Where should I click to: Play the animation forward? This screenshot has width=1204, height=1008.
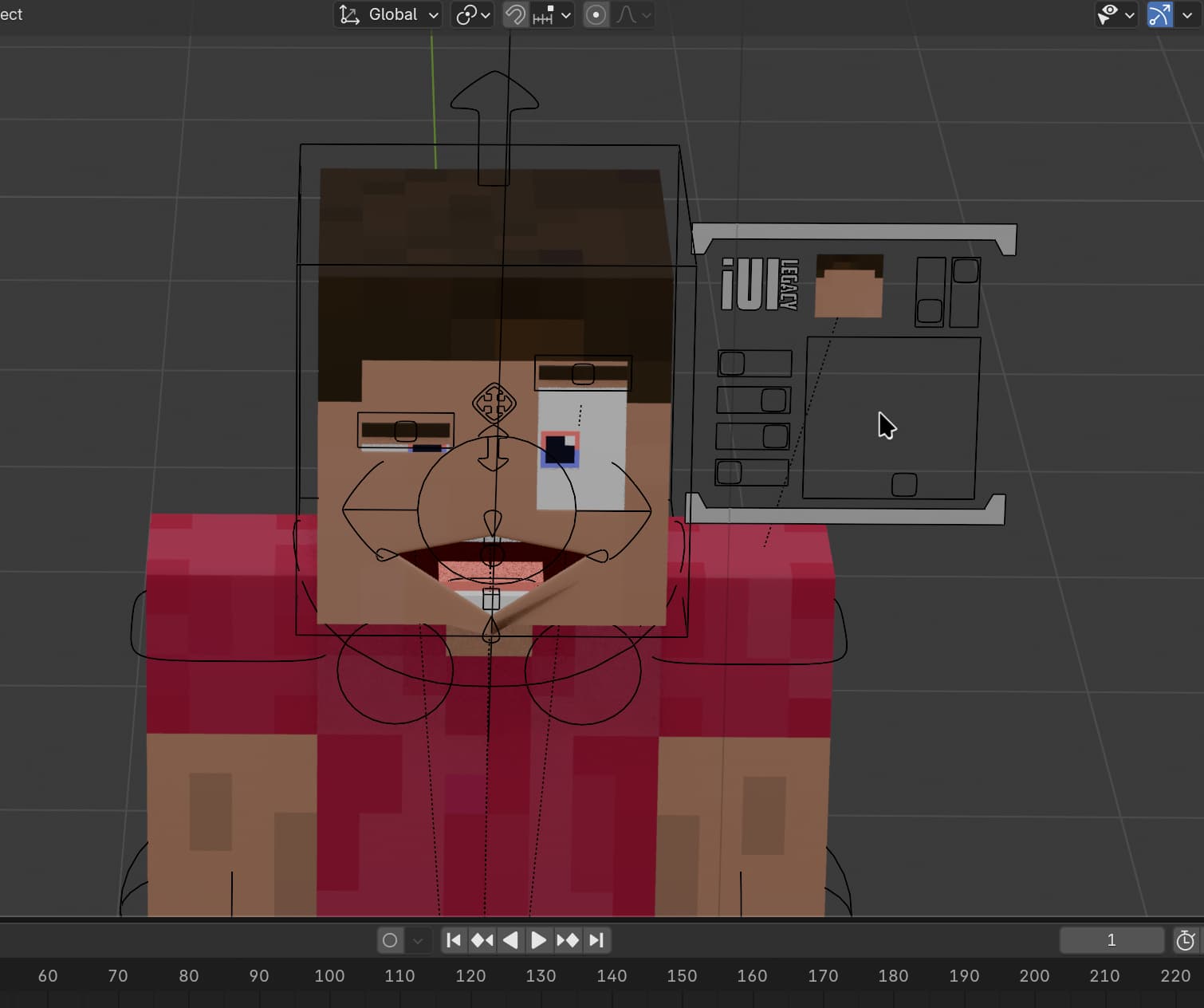pyautogui.click(x=539, y=940)
